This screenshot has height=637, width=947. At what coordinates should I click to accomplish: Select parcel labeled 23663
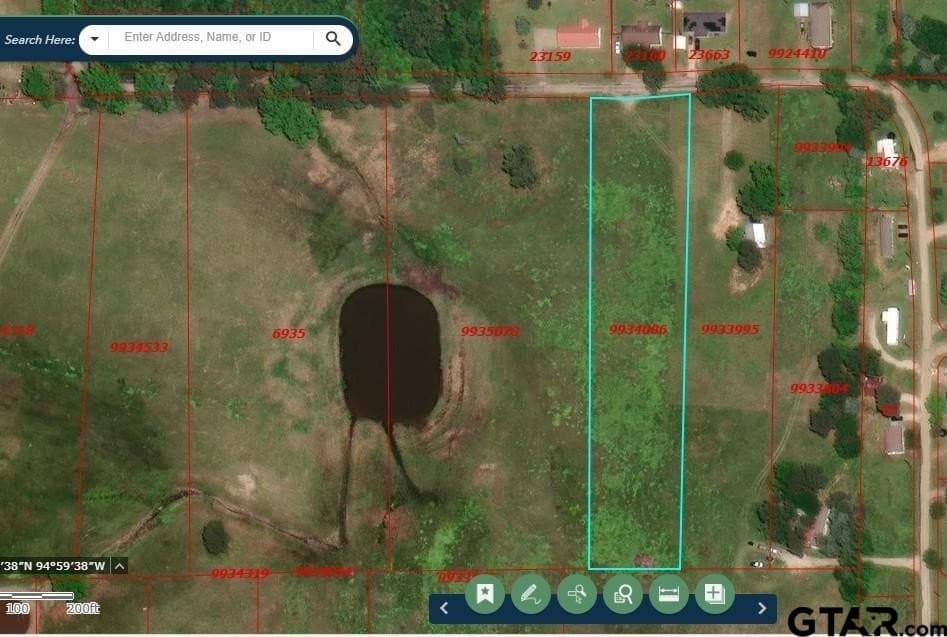coord(709,55)
